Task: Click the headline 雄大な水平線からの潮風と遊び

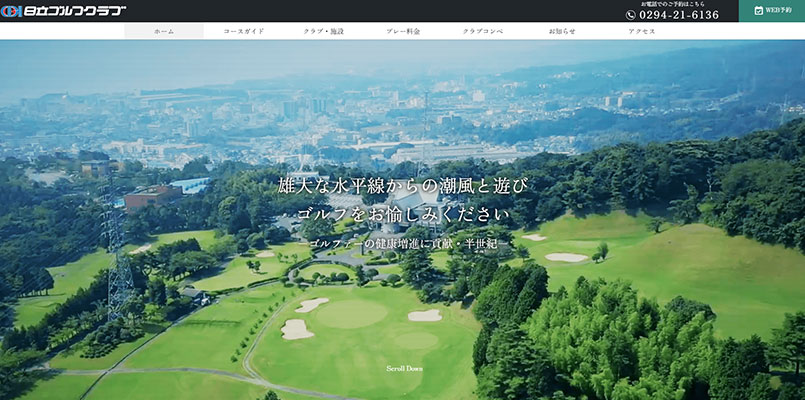Action: [x=402, y=185]
